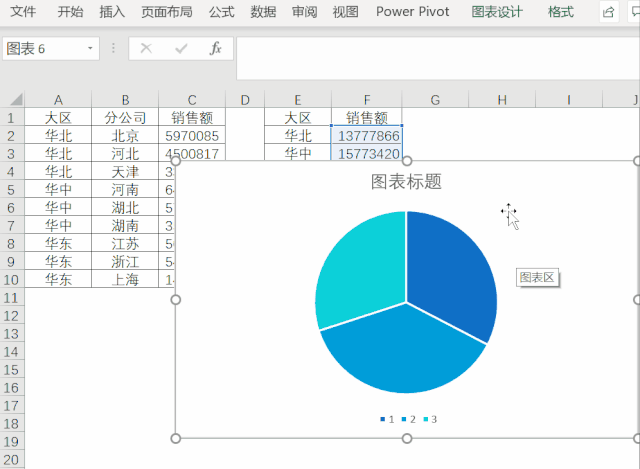
Task: Select column H header
Action: coord(502,100)
